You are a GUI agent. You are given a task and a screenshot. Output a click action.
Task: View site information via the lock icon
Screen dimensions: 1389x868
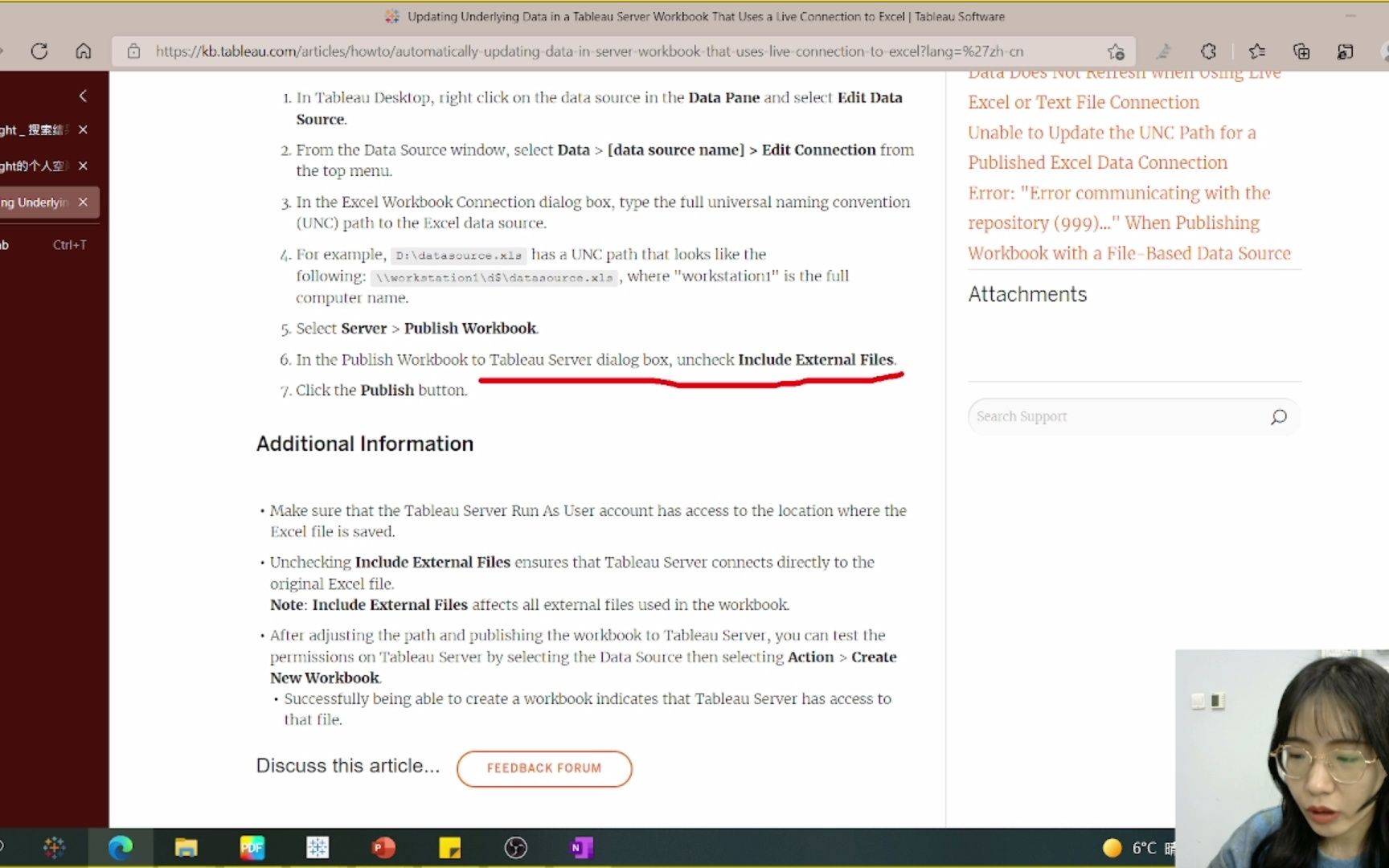[x=134, y=51]
